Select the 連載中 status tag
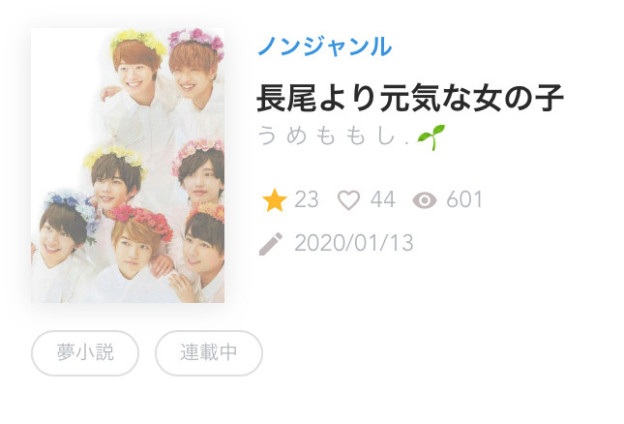 (209, 353)
